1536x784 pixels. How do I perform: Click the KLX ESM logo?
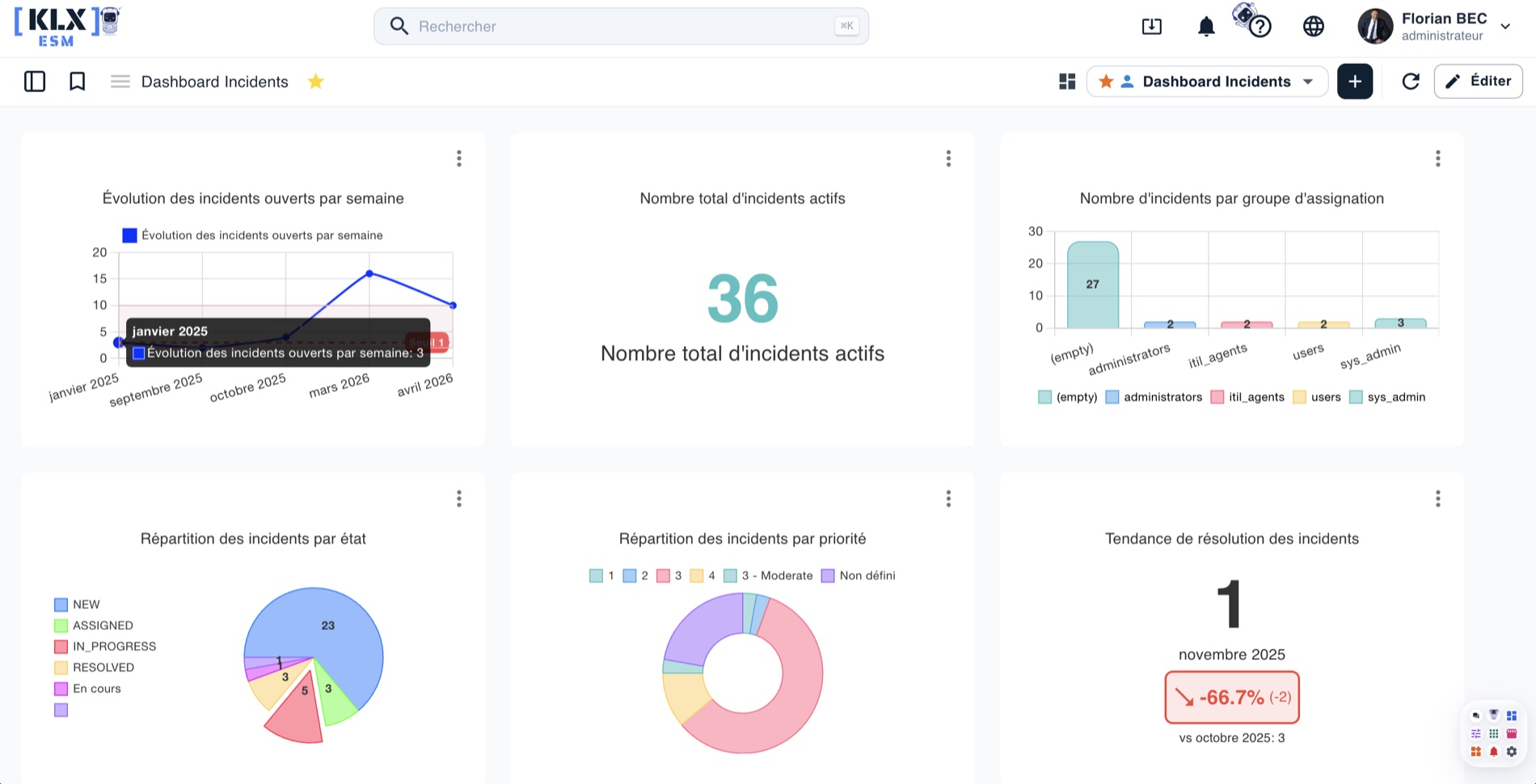tap(67, 26)
